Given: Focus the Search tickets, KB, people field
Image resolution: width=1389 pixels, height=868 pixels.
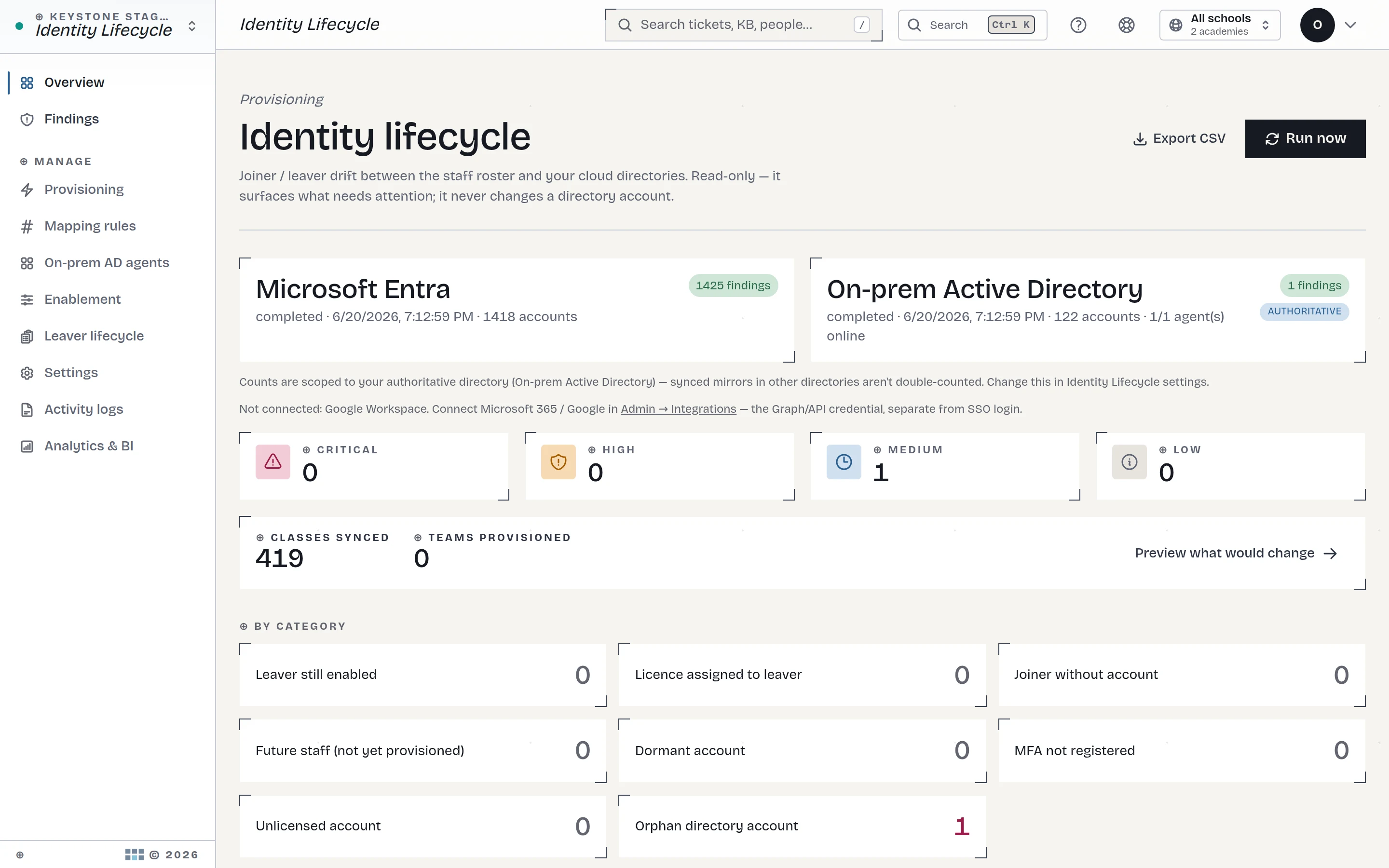Looking at the screenshot, I should tap(743, 25).
